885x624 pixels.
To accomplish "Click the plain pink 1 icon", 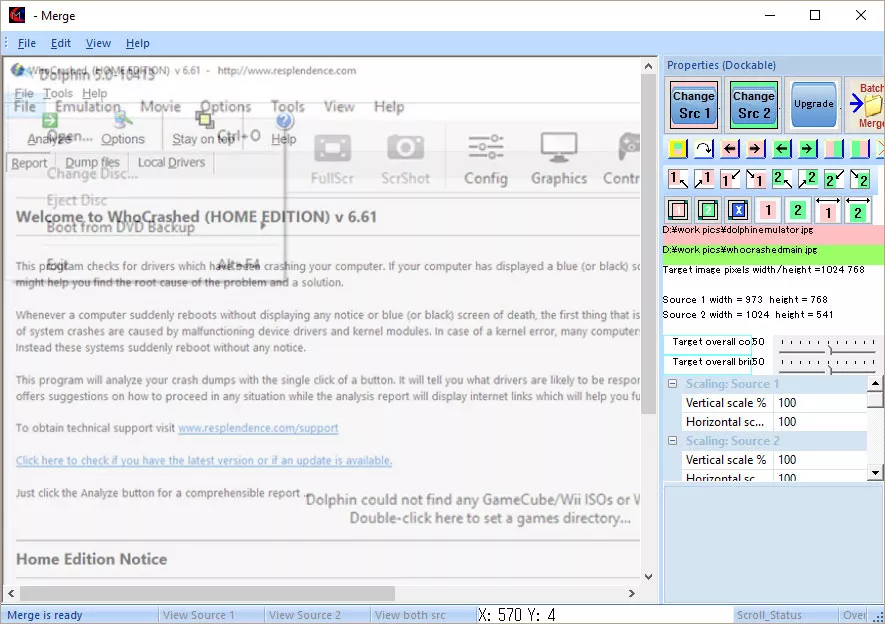I will 768,210.
